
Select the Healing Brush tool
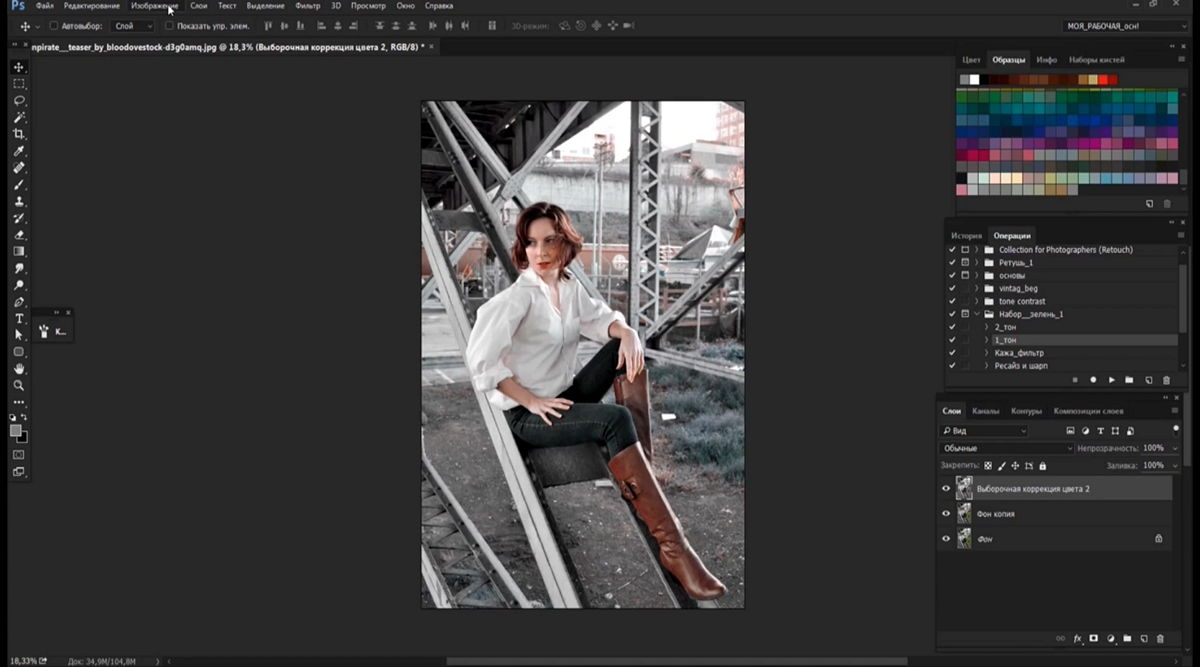(x=19, y=168)
